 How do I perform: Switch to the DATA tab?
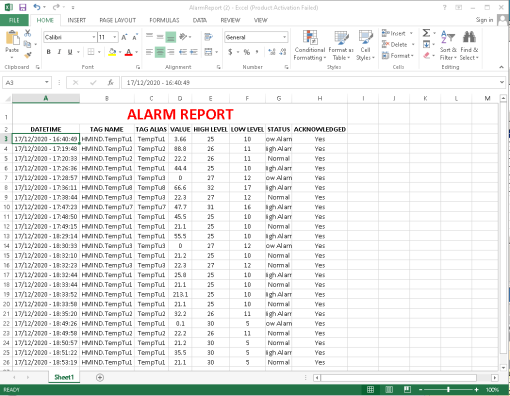200,20
